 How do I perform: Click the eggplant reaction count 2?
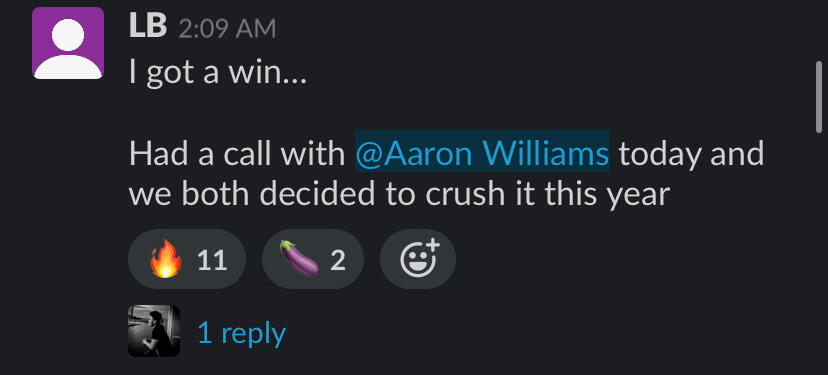[338, 260]
